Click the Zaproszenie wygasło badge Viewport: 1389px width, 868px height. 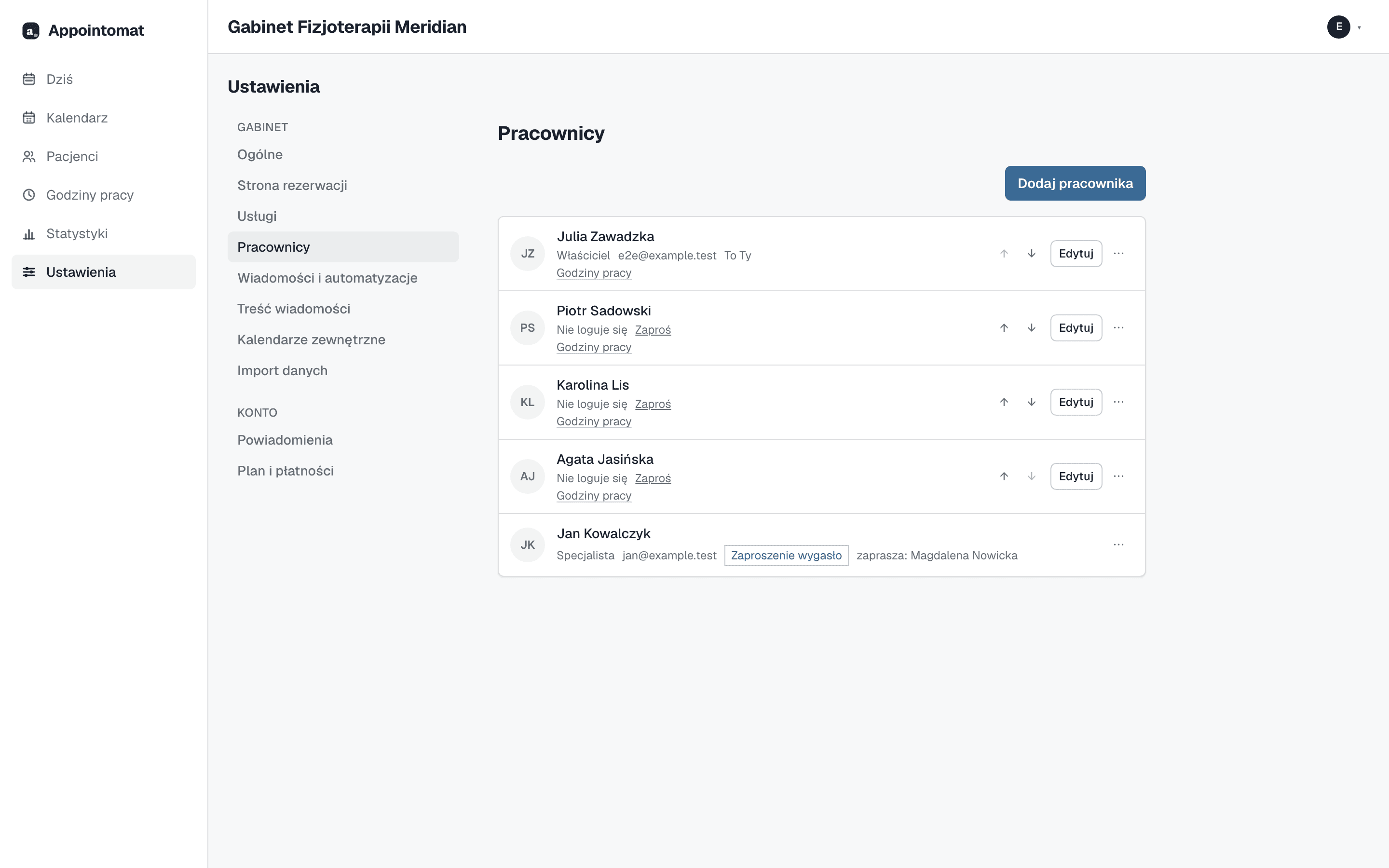786,555
